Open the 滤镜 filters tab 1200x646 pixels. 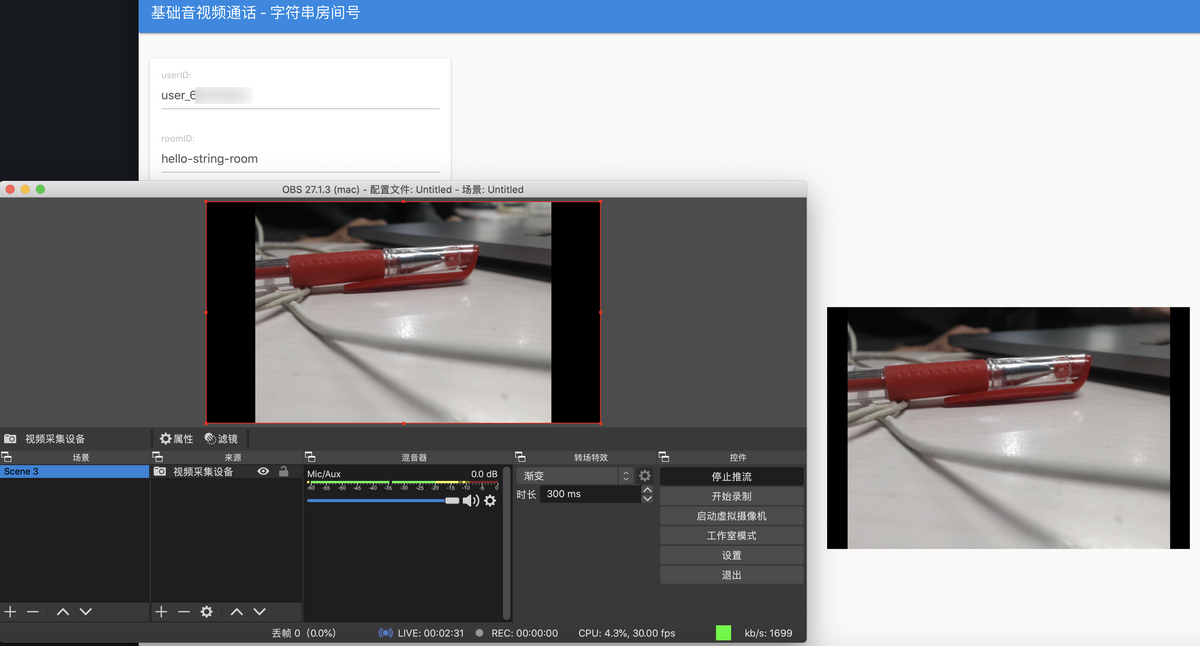(x=221, y=439)
